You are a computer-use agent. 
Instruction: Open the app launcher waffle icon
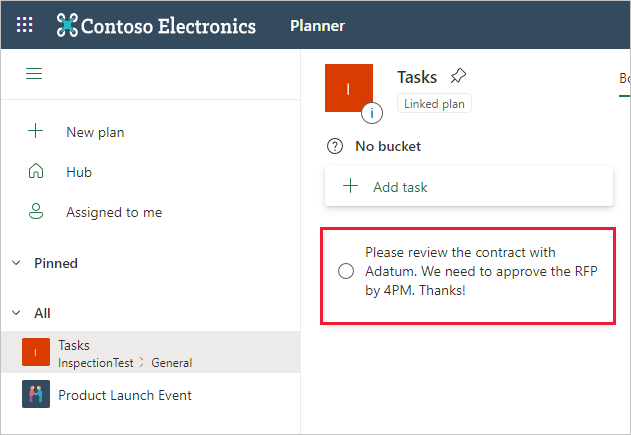tap(25, 25)
